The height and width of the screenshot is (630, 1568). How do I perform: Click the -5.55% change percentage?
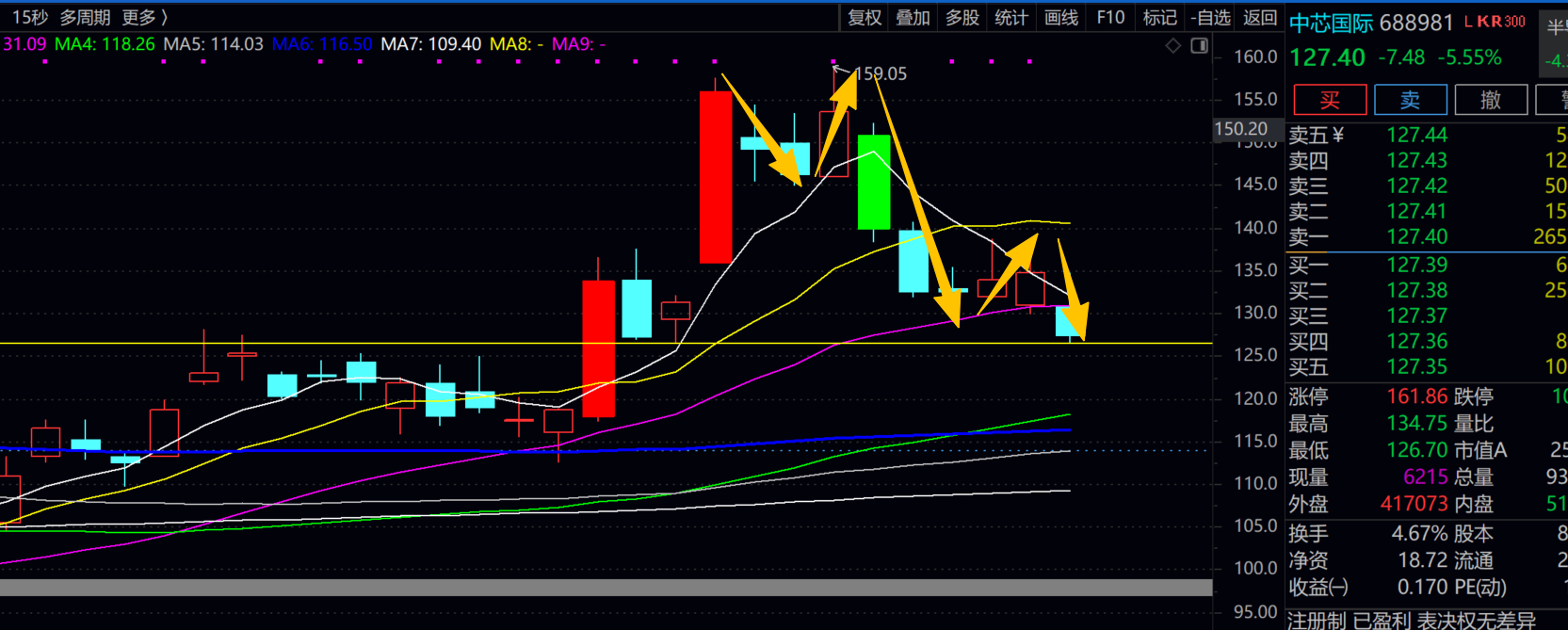point(1469,58)
